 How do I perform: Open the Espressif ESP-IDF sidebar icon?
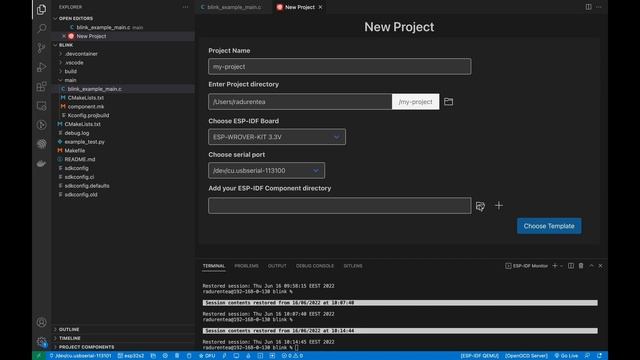[x=41, y=144]
